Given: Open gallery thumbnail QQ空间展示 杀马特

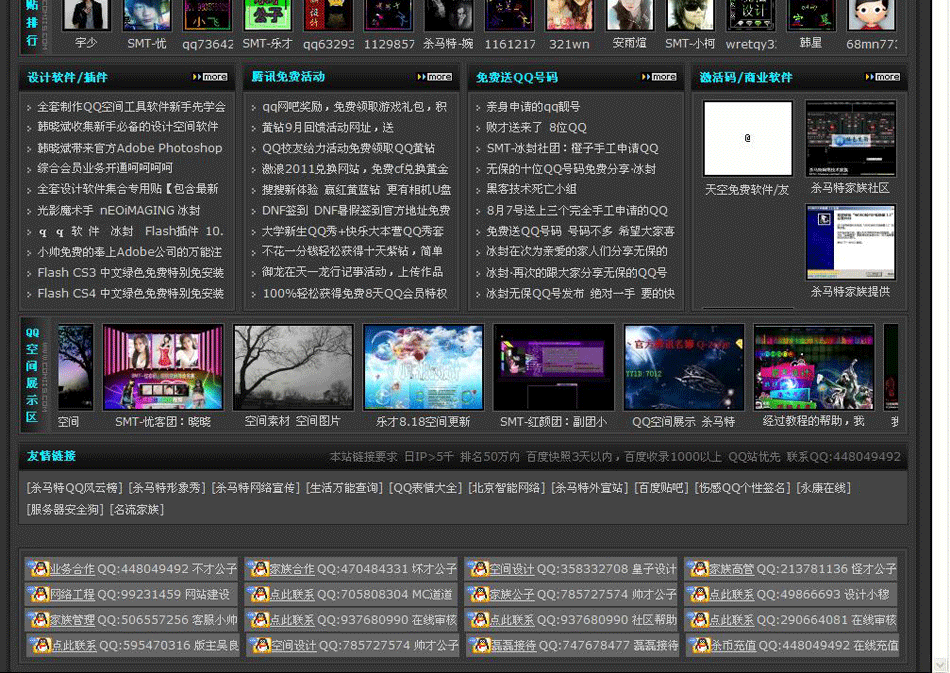Looking at the screenshot, I should point(684,367).
